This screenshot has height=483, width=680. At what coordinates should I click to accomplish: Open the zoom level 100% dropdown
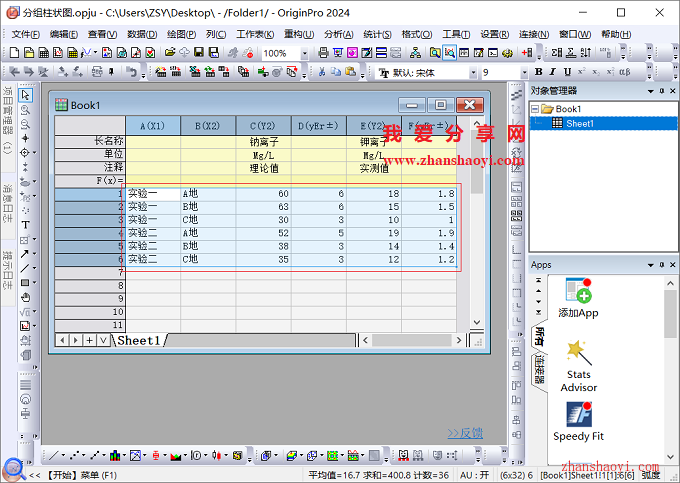coord(304,53)
